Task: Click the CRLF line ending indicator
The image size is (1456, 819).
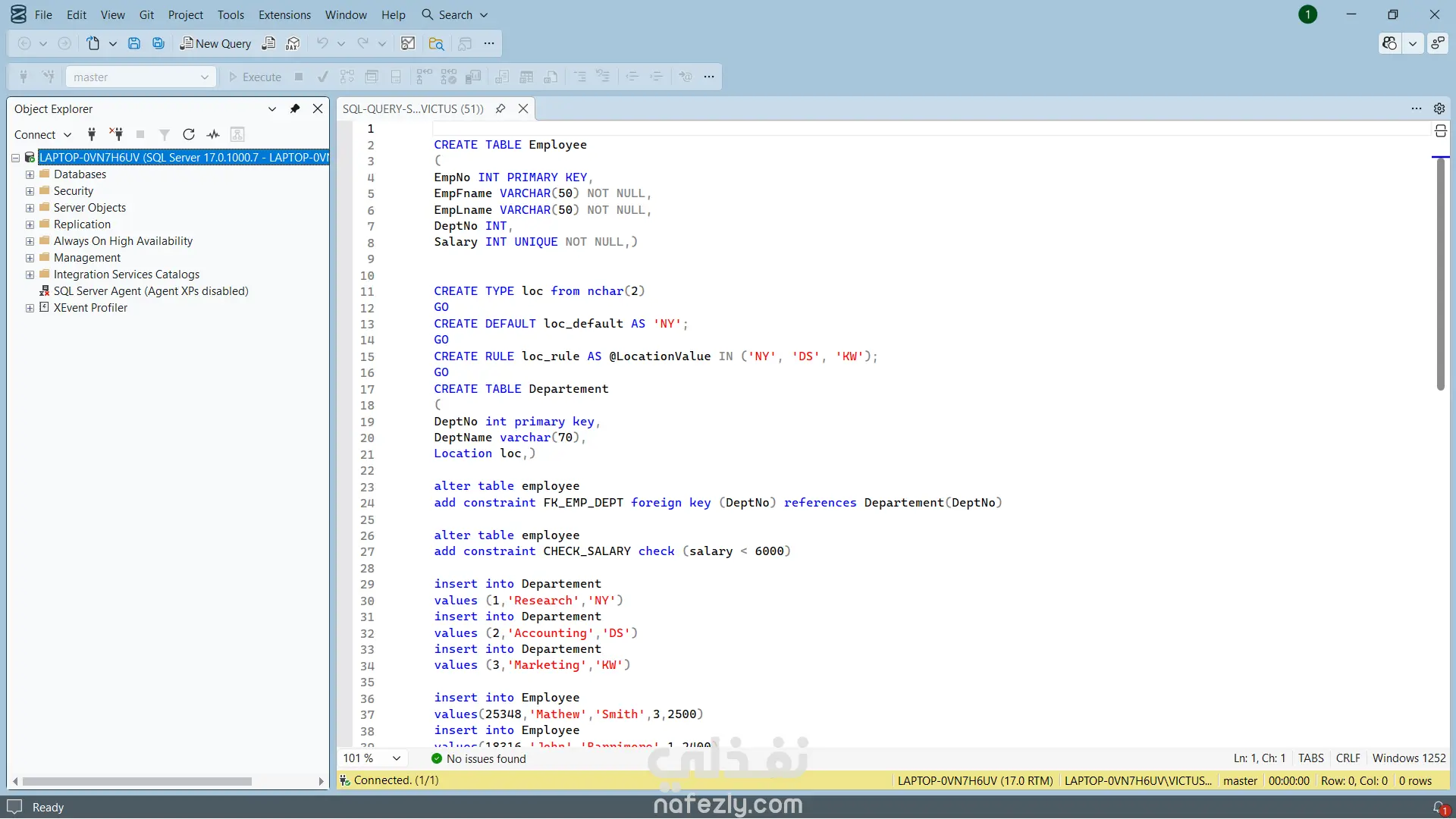Action: (x=1348, y=758)
